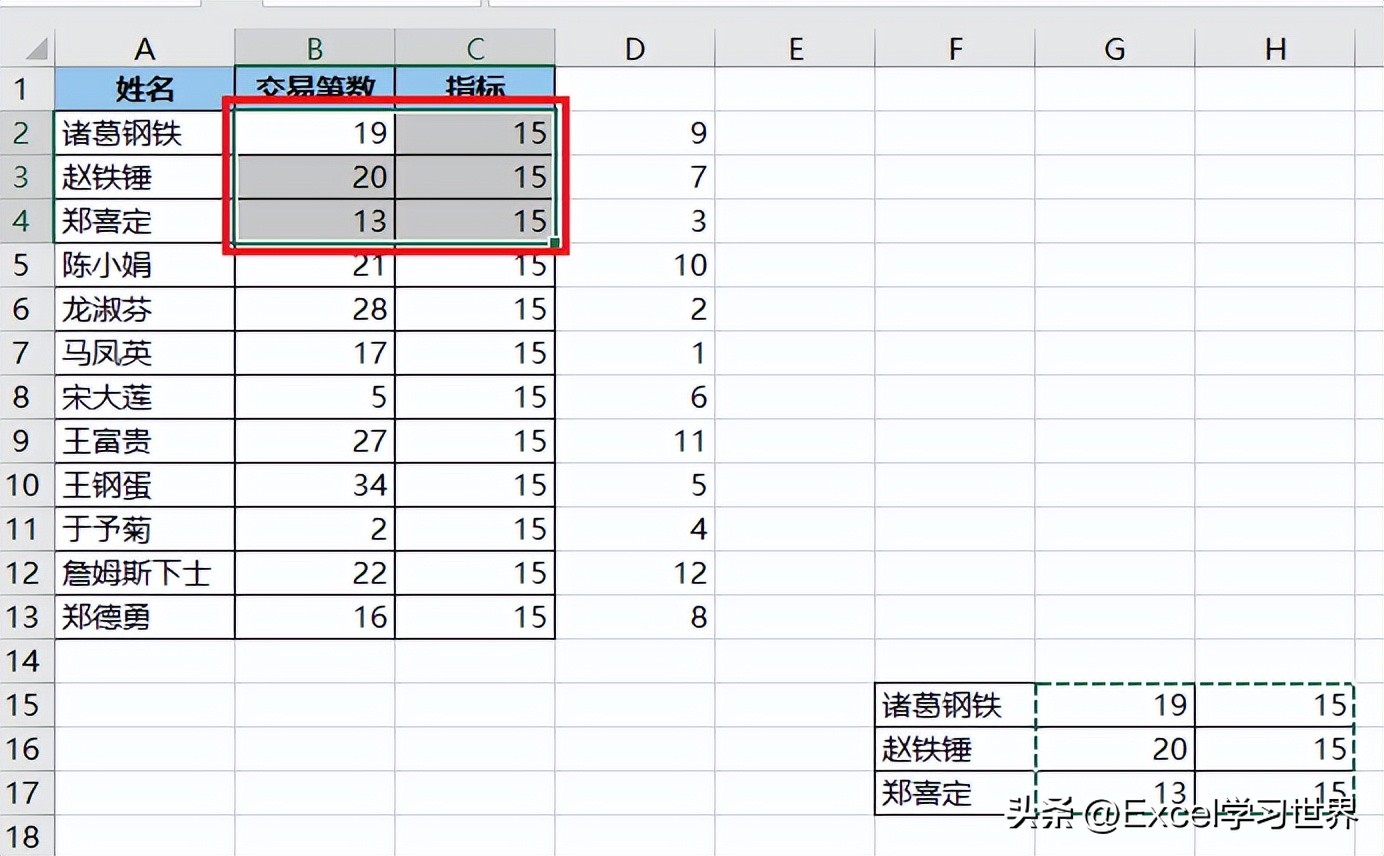Click the 于予菊 cell
Viewport: 1384px width, 856px height.
pos(145,529)
